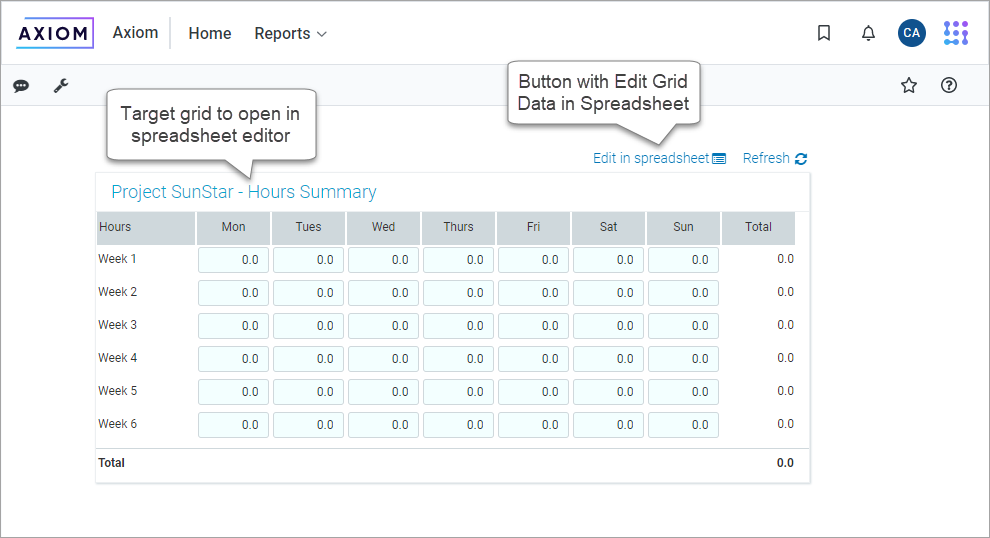Open the notifications bell
The width and height of the screenshot is (990, 538).
[x=868, y=33]
